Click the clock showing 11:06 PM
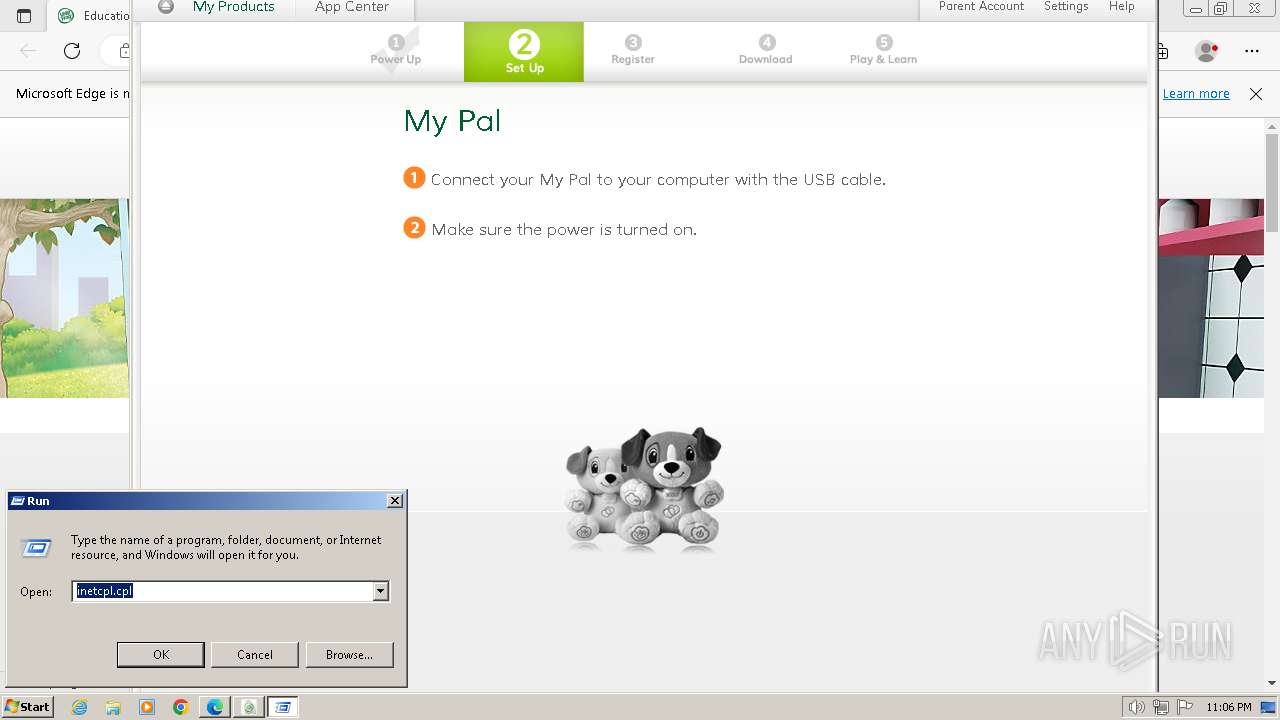 click(x=1229, y=707)
